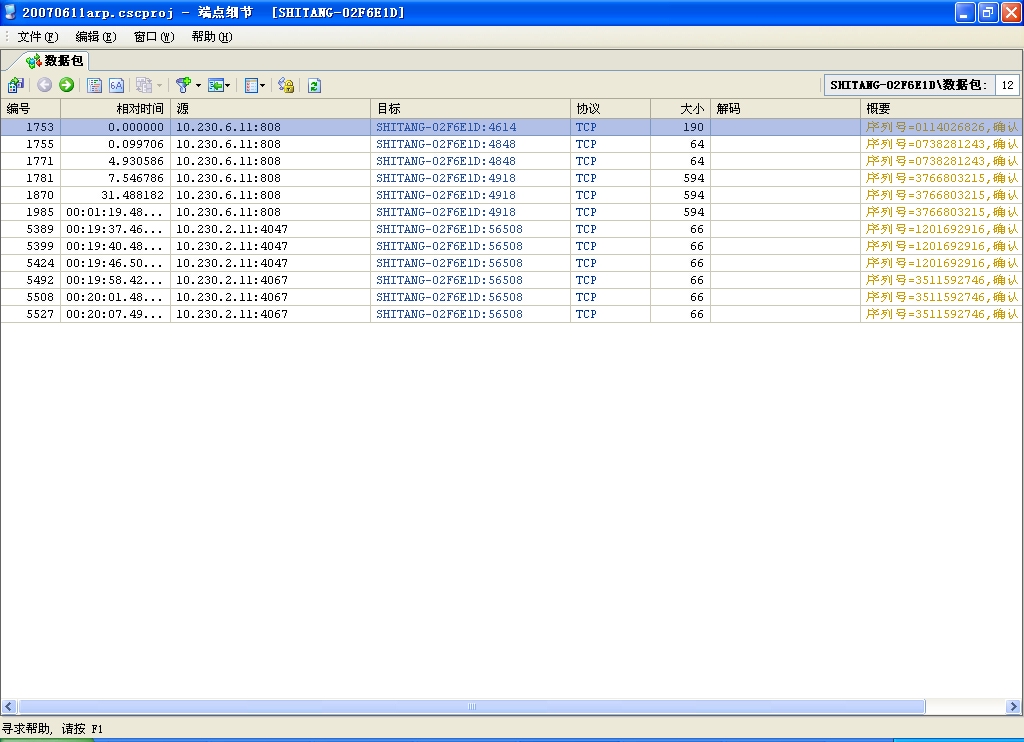The height and width of the screenshot is (742, 1024).
Task: Expand the filter funnel dropdown arrow
Action: [x=198, y=86]
